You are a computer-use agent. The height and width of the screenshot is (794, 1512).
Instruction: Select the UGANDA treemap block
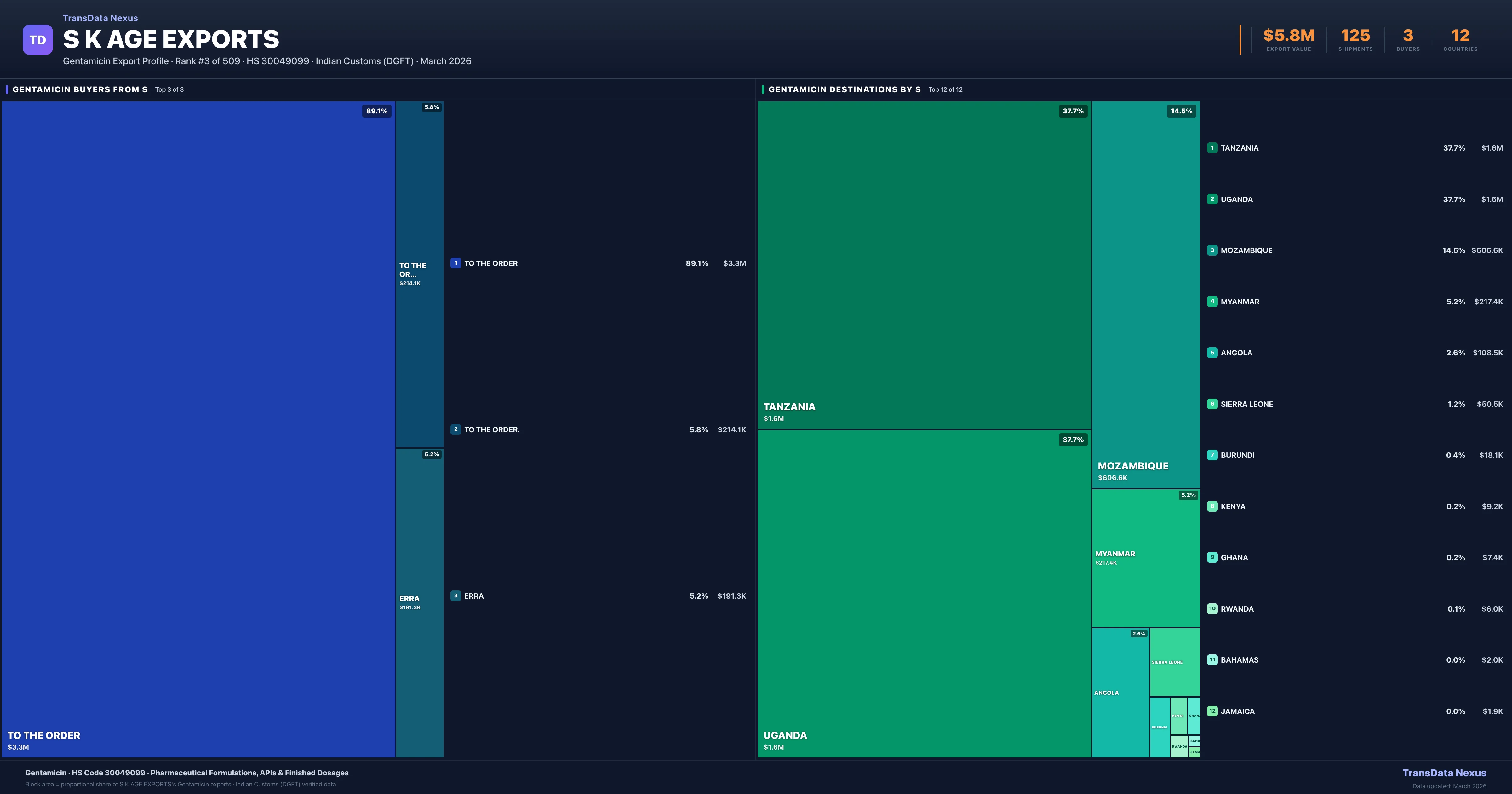[924, 593]
